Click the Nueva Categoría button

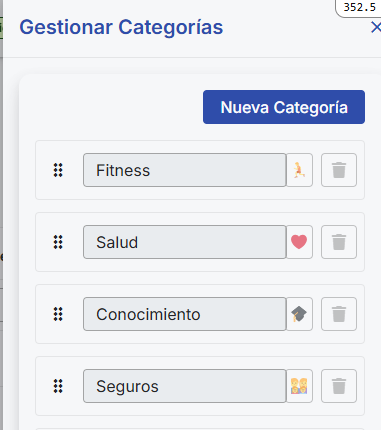[284, 107]
